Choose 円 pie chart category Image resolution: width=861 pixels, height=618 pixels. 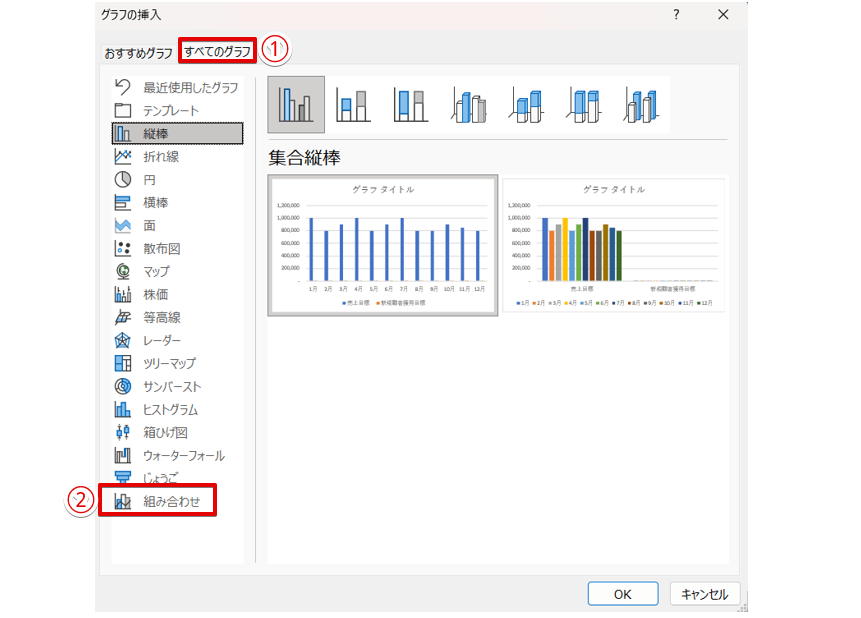148,179
